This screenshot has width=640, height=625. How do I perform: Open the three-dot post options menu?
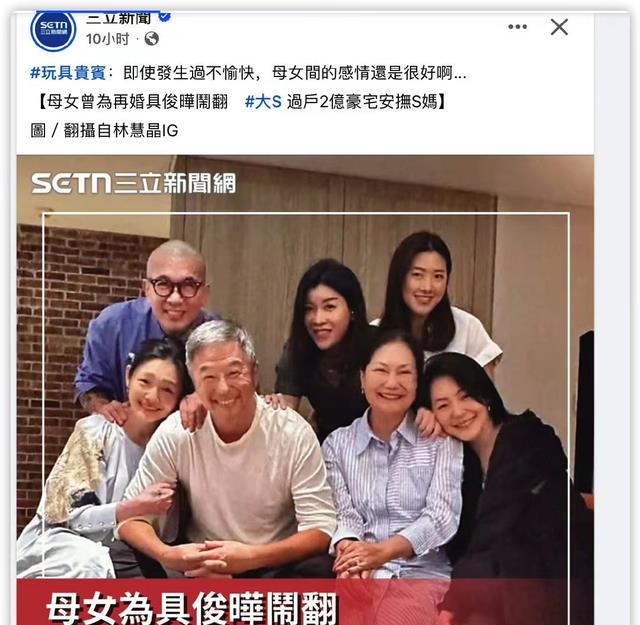(x=517, y=27)
